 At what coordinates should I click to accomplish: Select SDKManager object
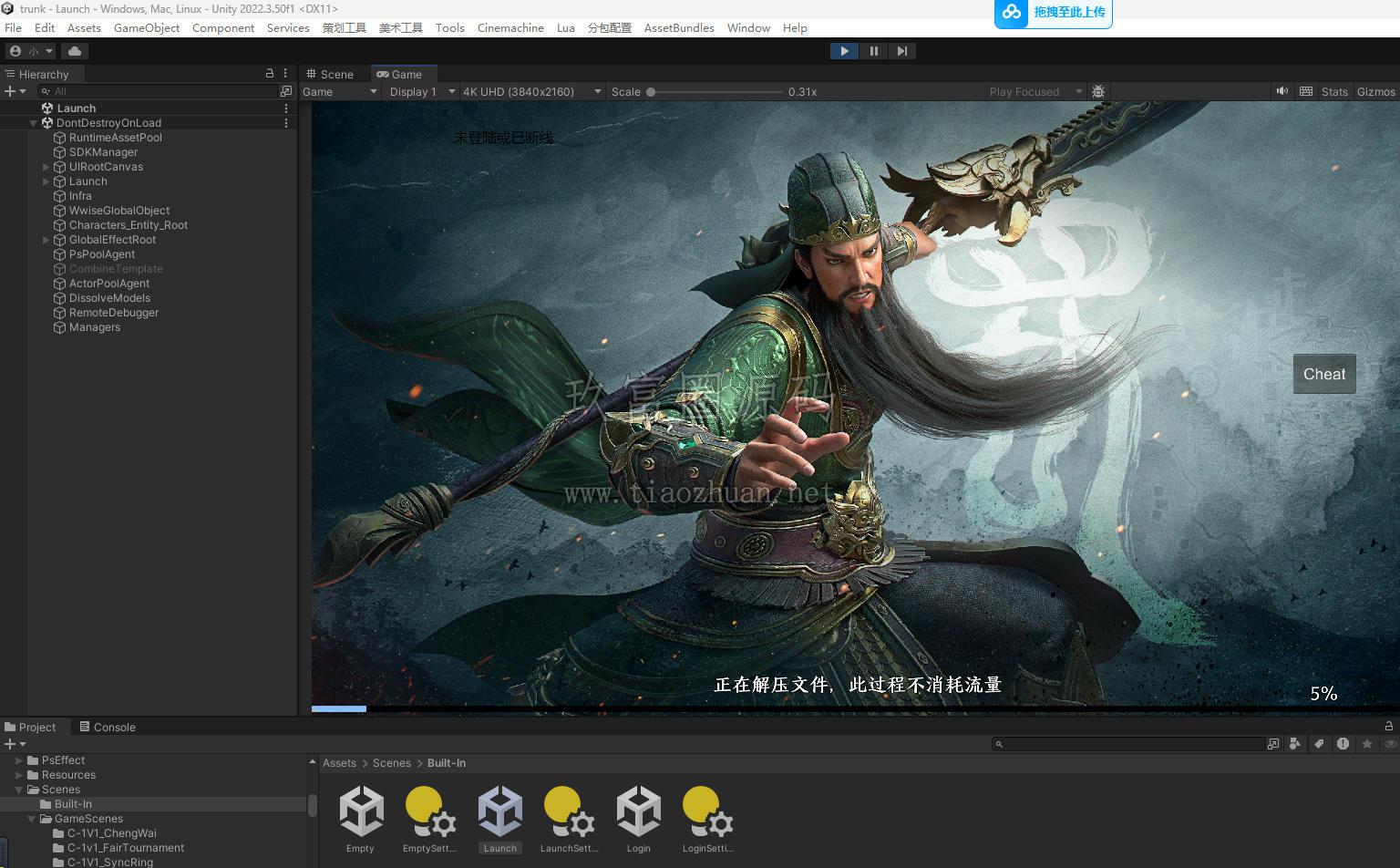tap(103, 152)
